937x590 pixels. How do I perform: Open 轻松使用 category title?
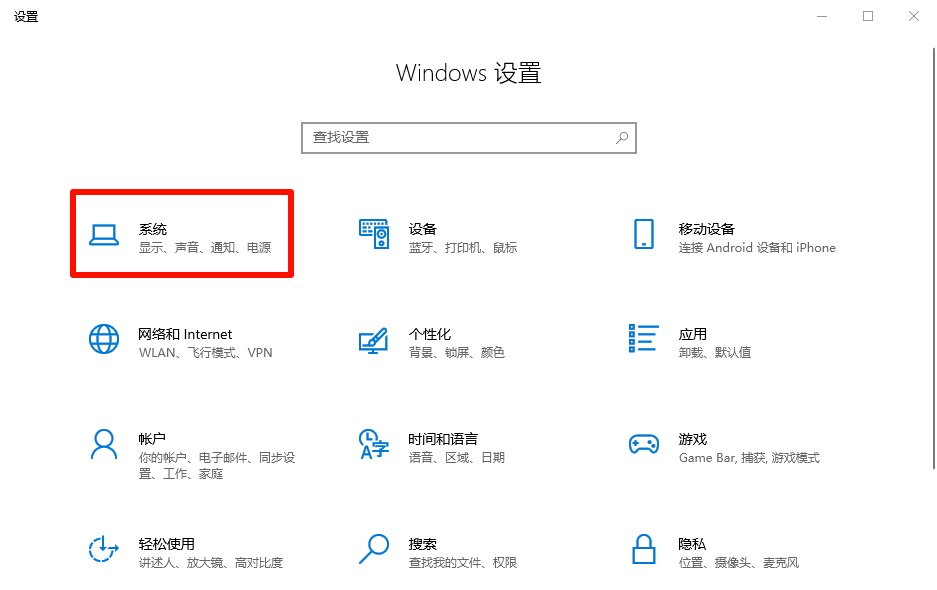click(167, 544)
